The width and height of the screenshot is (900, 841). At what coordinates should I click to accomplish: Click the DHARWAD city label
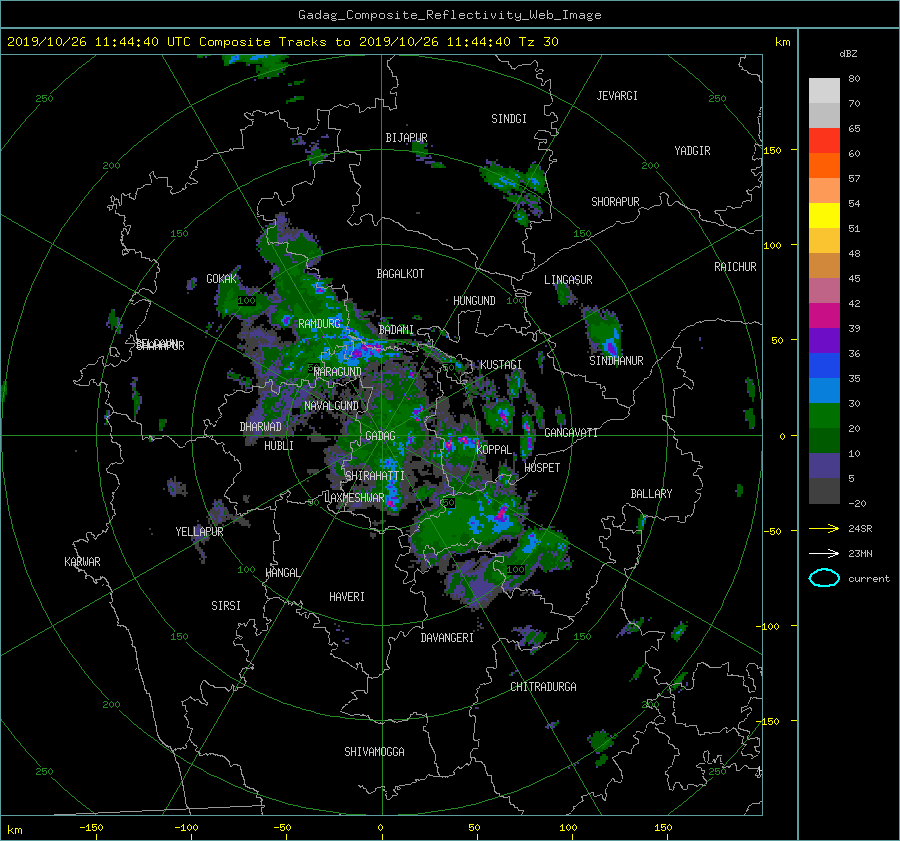pos(260,427)
